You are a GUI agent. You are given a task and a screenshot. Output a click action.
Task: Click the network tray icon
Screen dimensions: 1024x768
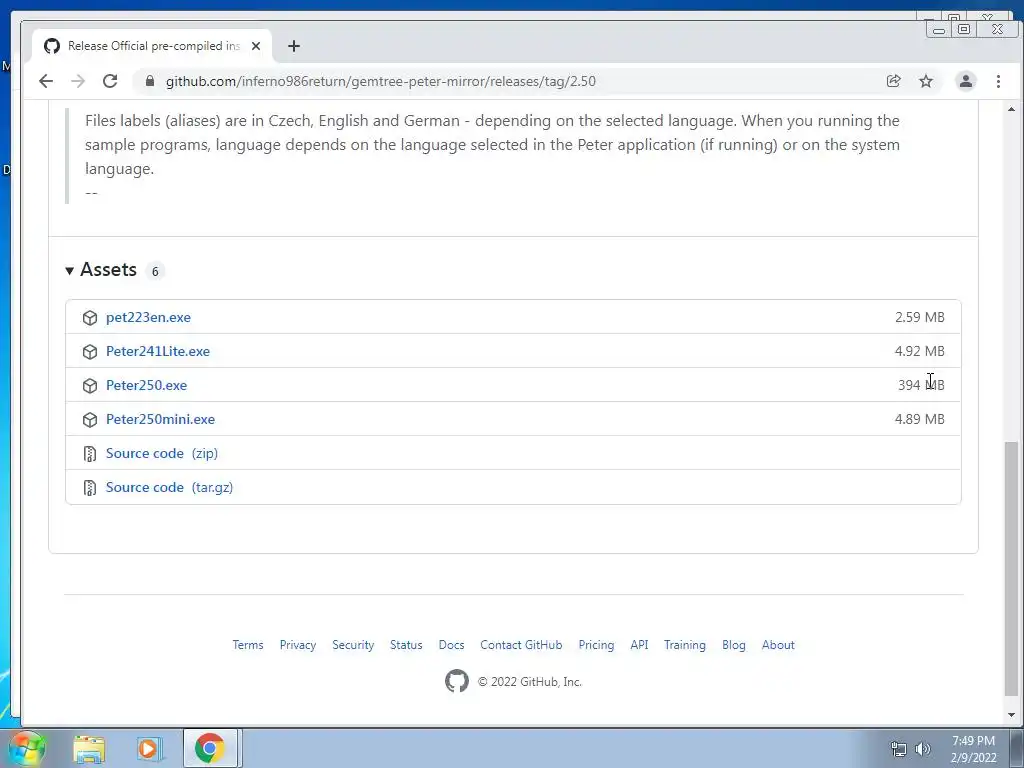899,749
